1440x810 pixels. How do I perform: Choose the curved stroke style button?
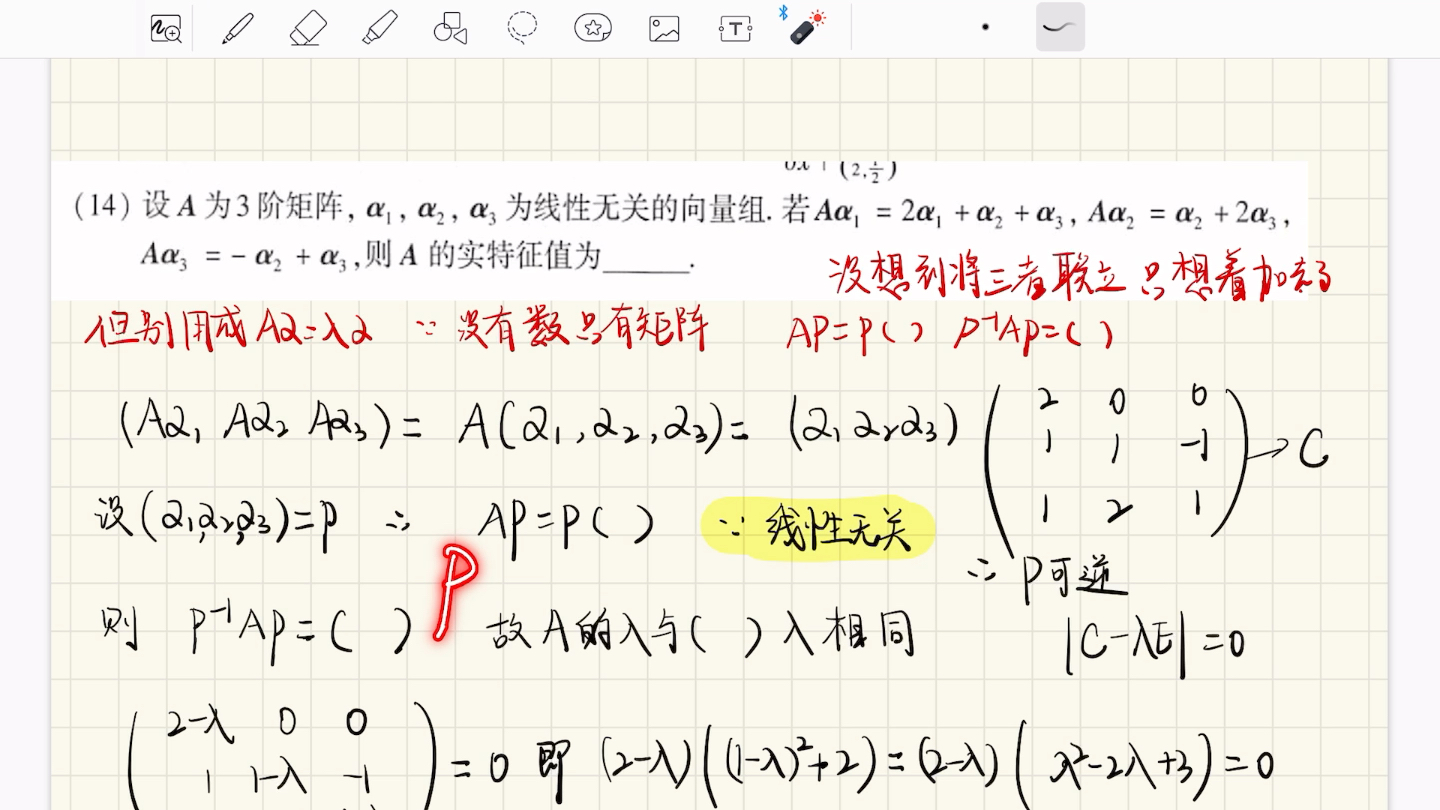click(1060, 27)
